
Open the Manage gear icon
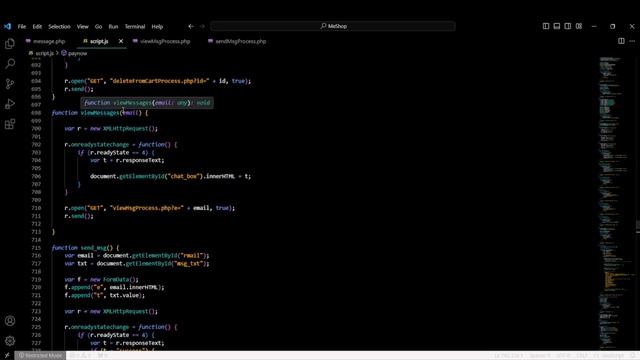pos(10,341)
